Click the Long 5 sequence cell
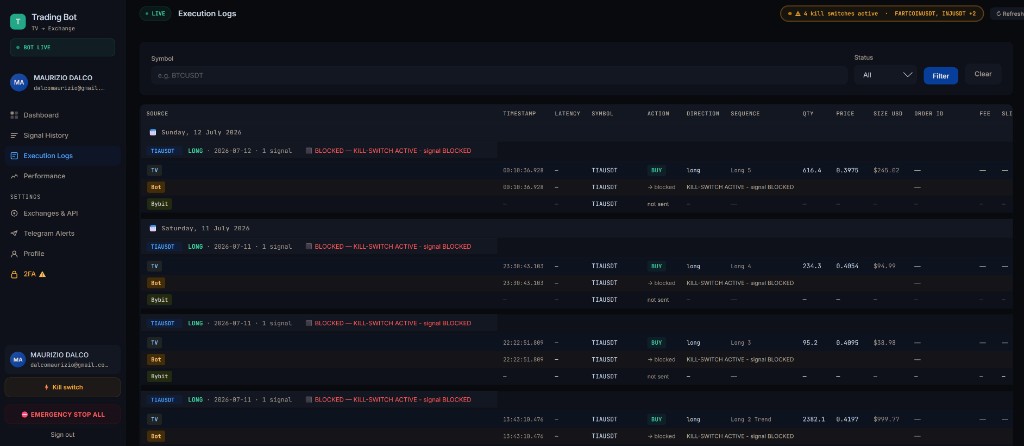Viewport: 1024px width, 446px height. (741, 170)
